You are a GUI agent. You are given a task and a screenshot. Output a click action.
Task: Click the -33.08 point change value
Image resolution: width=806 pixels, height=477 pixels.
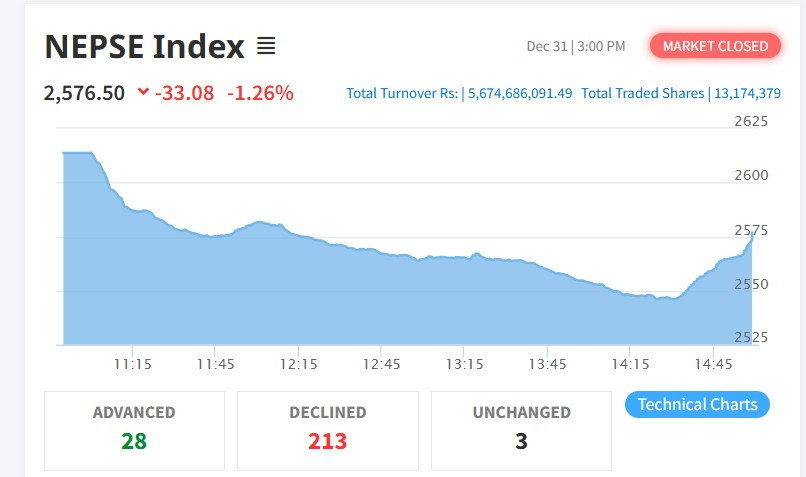(x=184, y=93)
